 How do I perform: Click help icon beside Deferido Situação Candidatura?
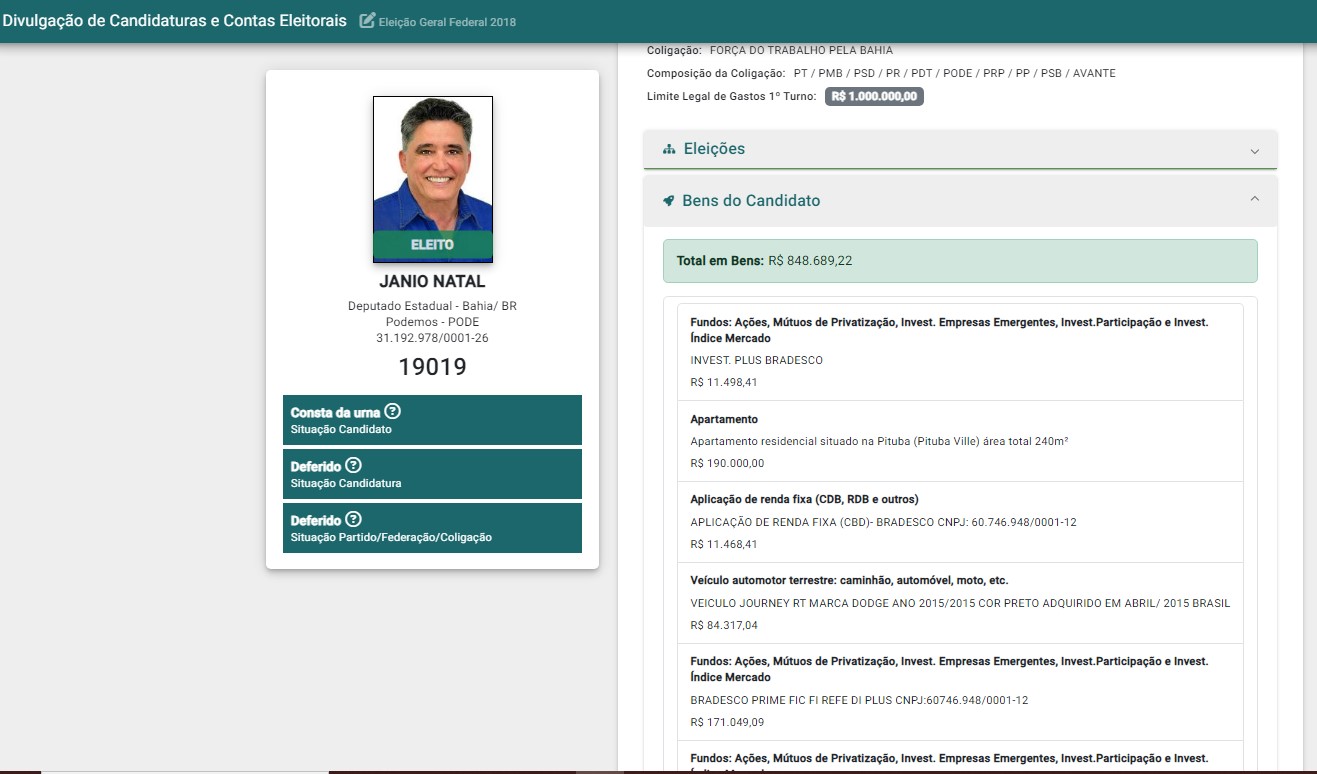353,465
